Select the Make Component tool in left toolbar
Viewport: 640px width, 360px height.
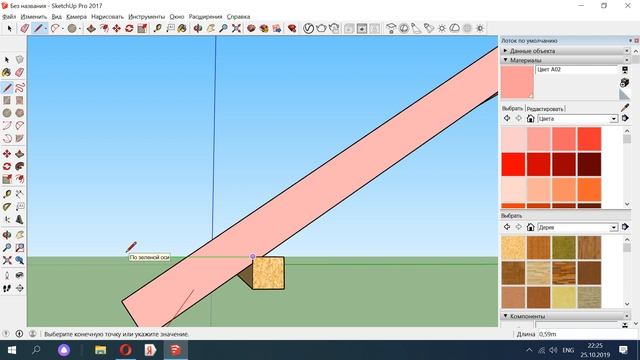pos(20,59)
